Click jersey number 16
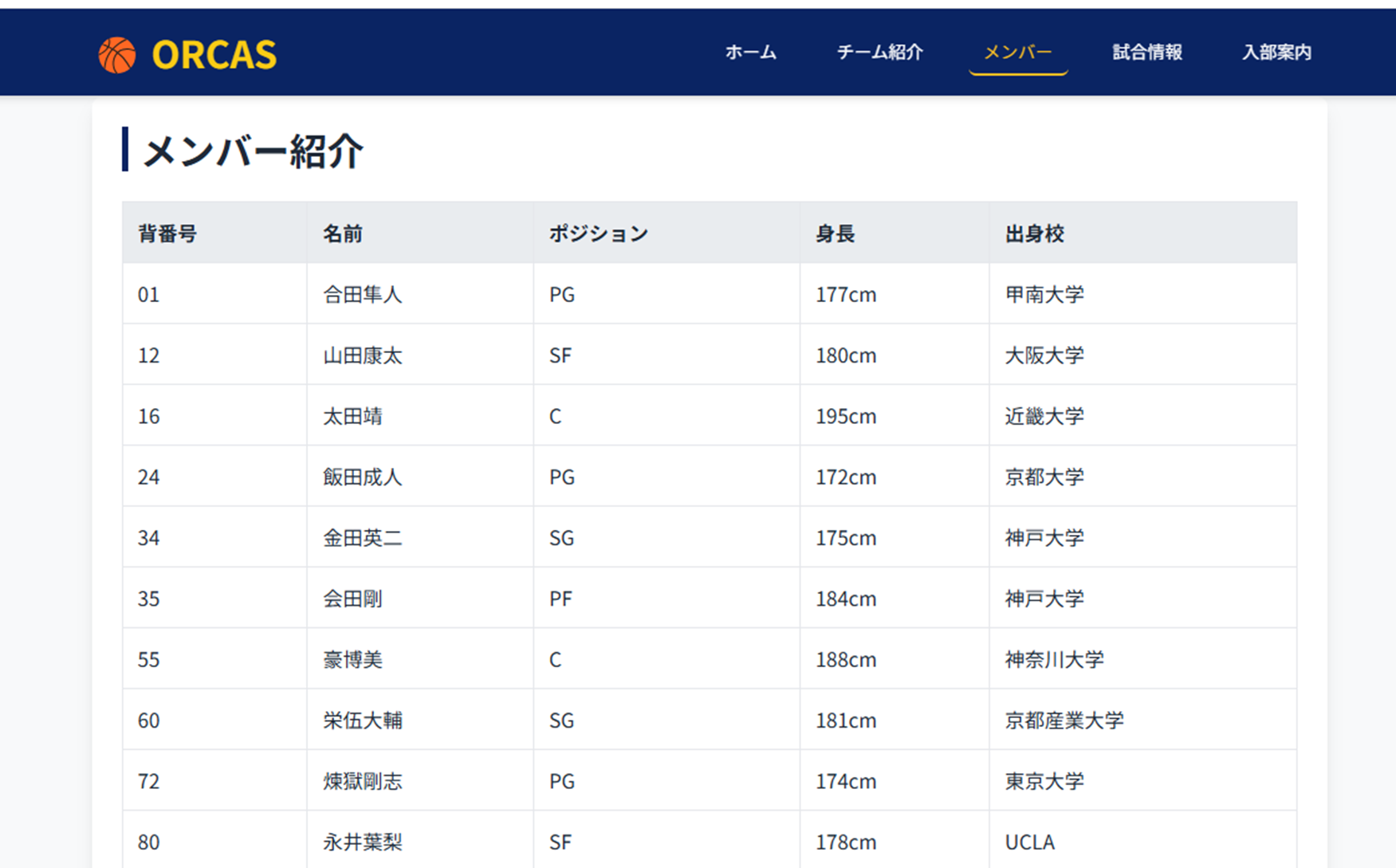The width and height of the screenshot is (1396, 868). tap(148, 416)
